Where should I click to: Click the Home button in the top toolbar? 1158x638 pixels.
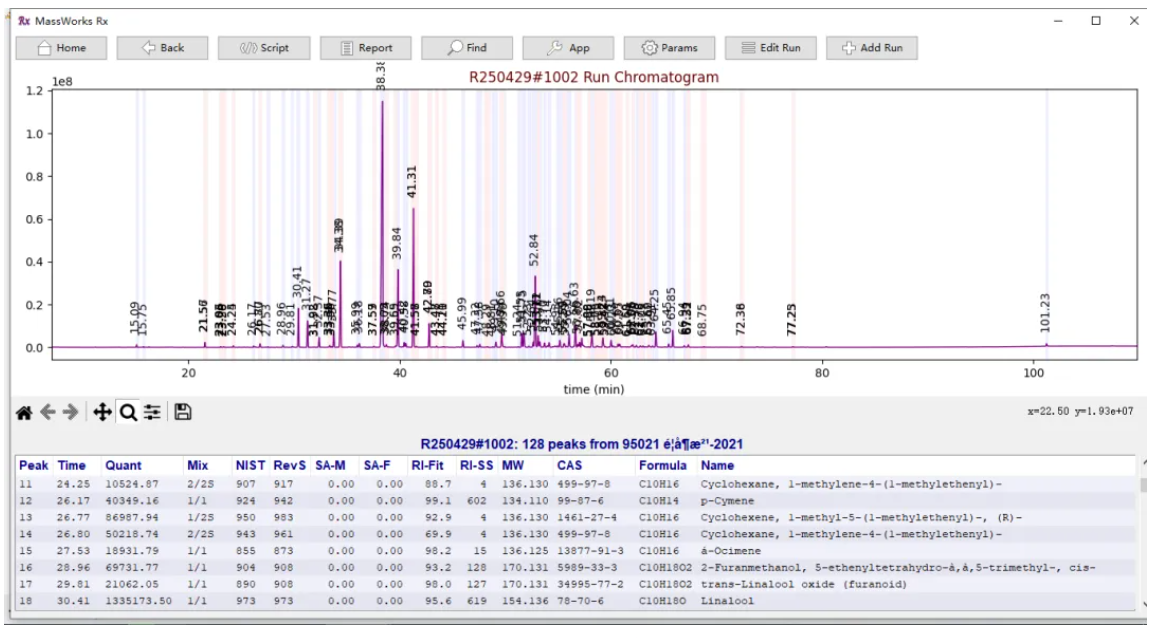coord(61,48)
